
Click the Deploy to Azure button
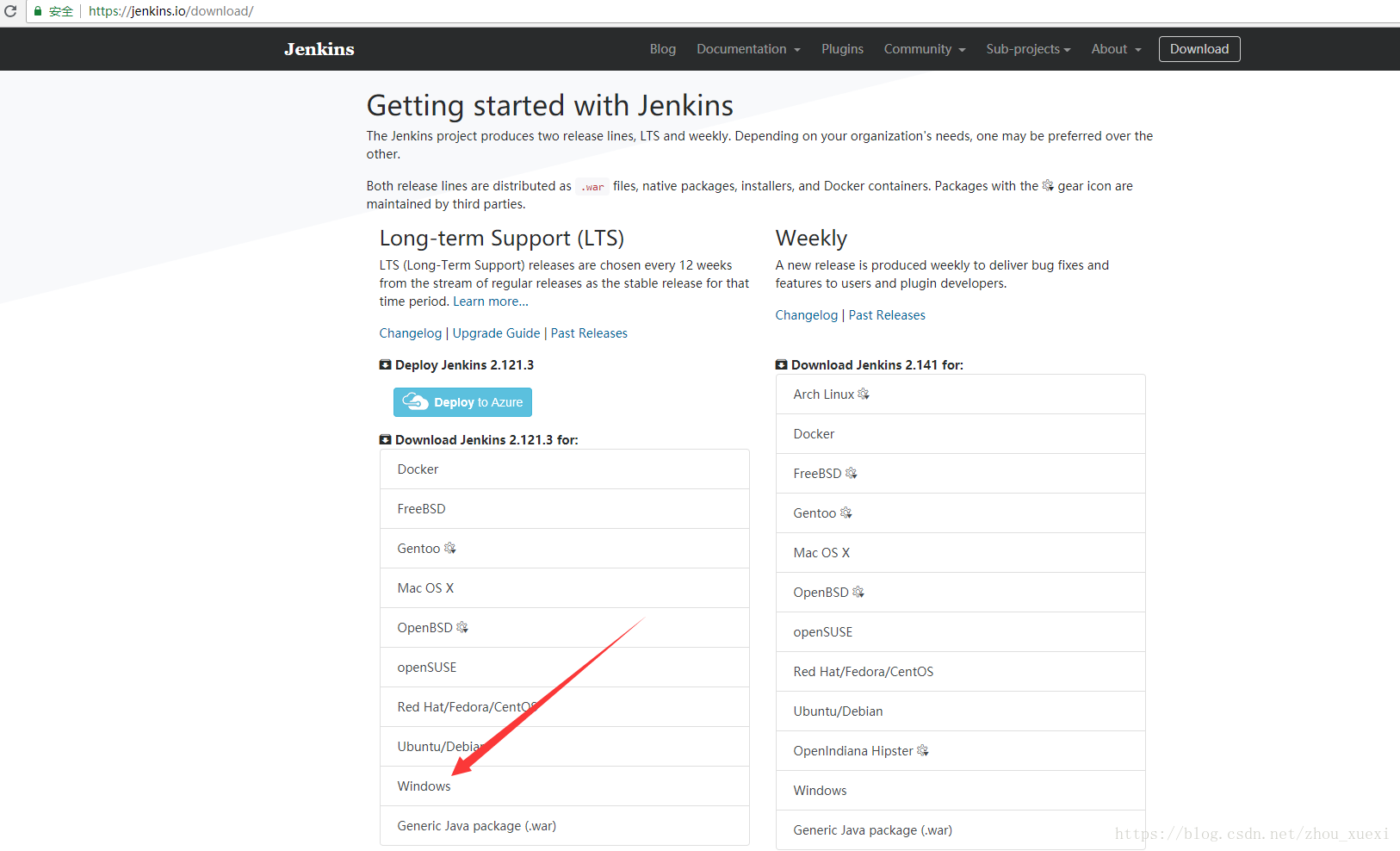coord(462,402)
